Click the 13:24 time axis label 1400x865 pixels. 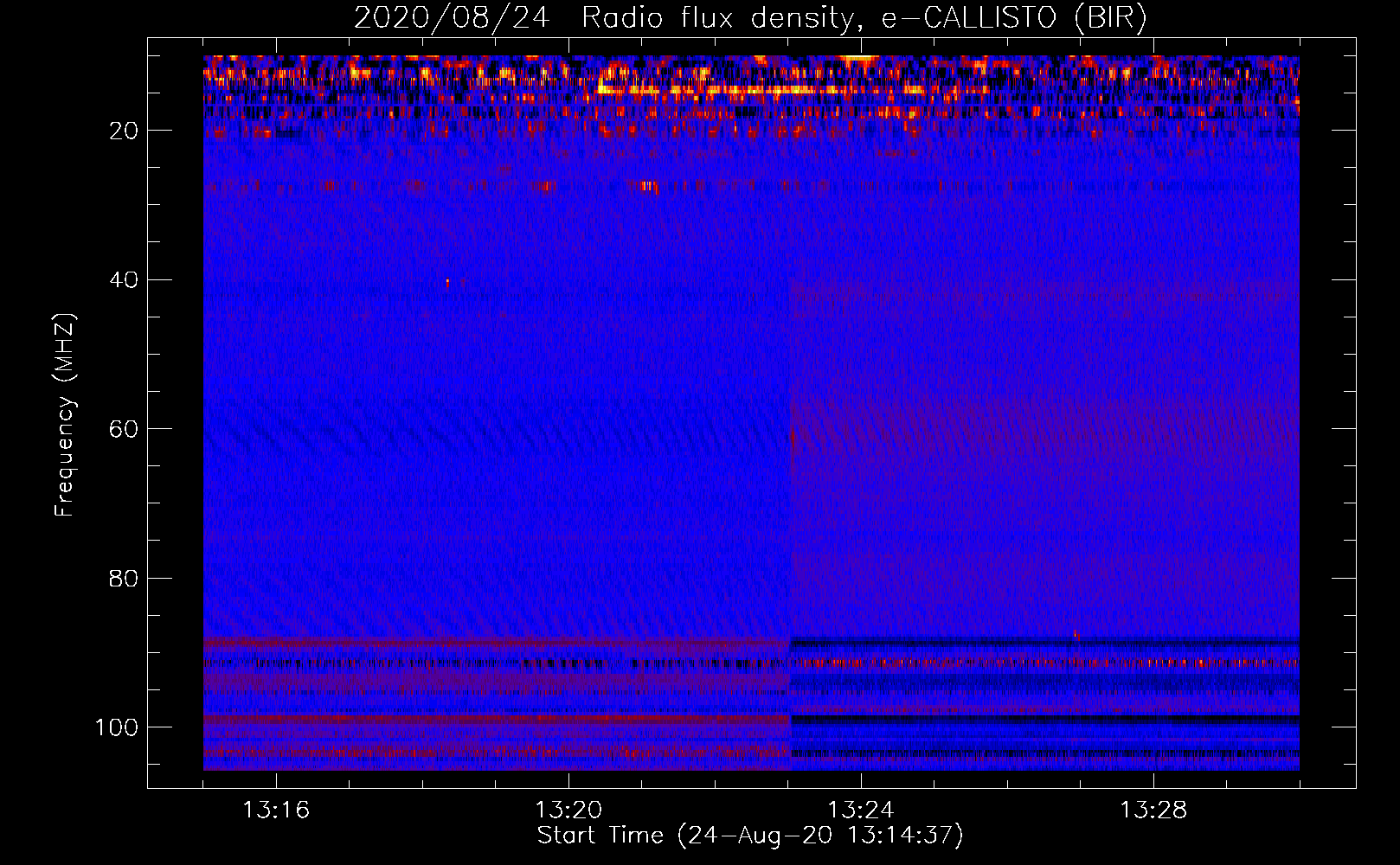click(x=861, y=811)
